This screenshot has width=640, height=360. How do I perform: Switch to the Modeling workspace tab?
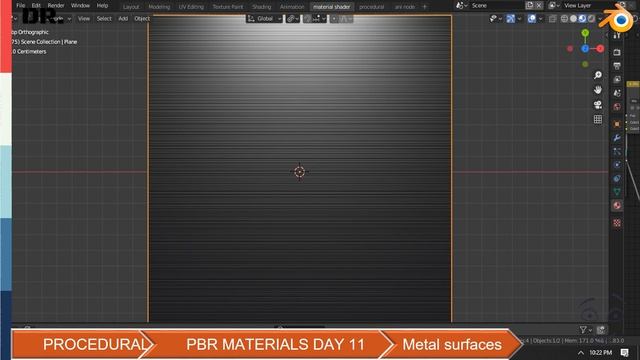[159, 7]
